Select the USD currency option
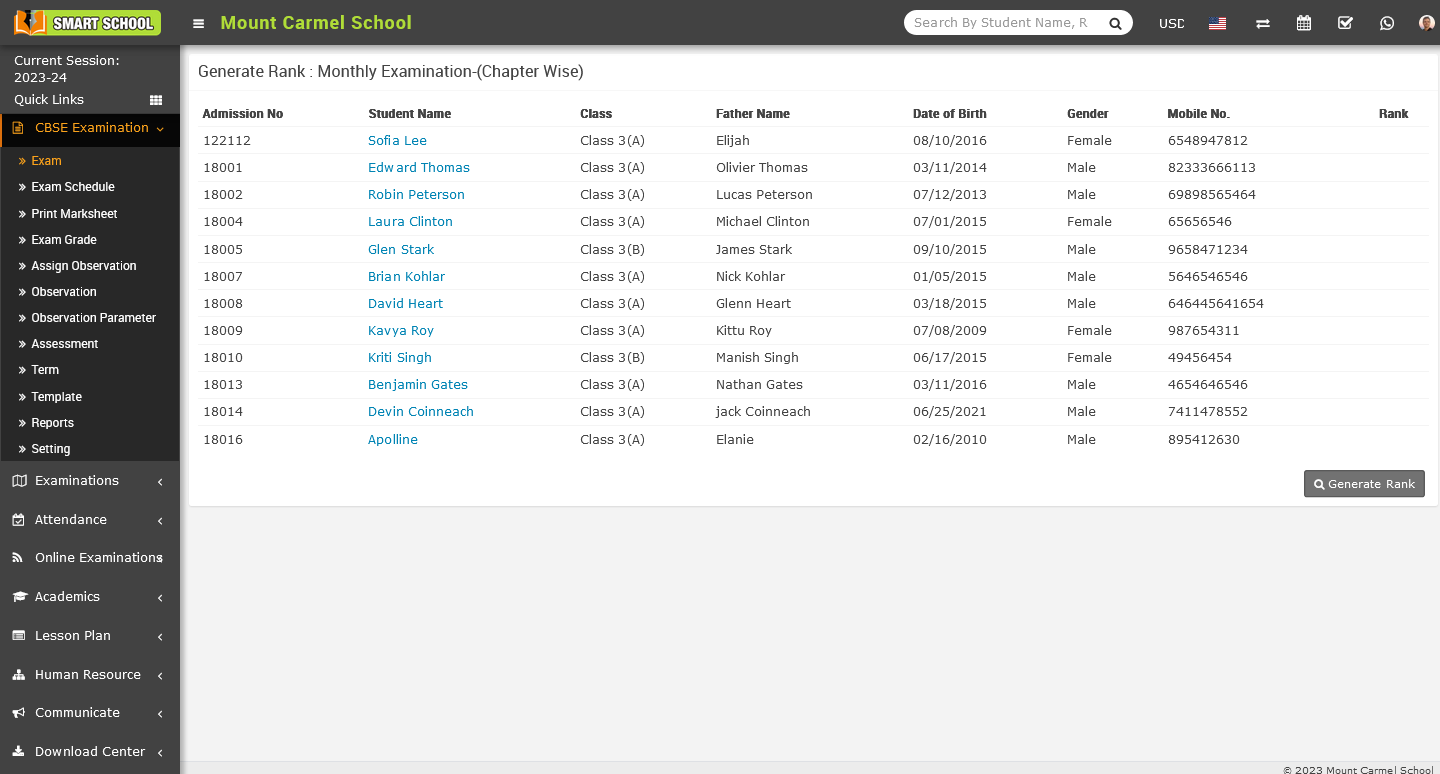The width and height of the screenshot is (1440, 774). (x=1171, y=22)
